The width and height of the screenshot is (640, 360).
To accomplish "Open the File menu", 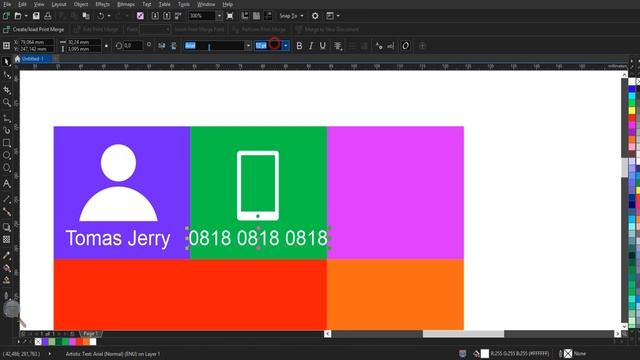I will [x=7, y=4].
